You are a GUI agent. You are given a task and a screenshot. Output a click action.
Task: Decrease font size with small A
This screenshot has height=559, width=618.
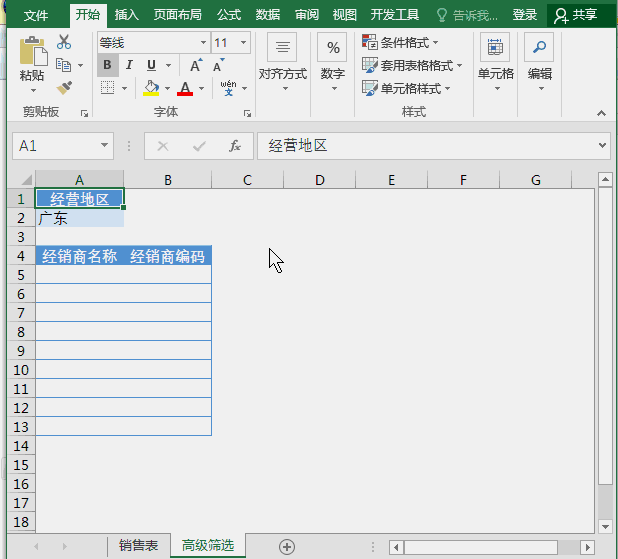point(218,65)
